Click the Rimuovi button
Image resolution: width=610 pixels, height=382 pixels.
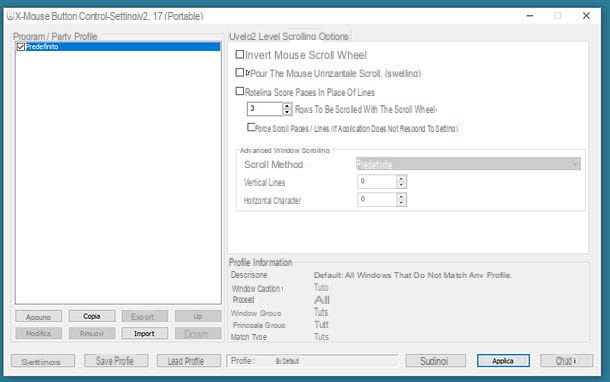(x=92, y=333)
